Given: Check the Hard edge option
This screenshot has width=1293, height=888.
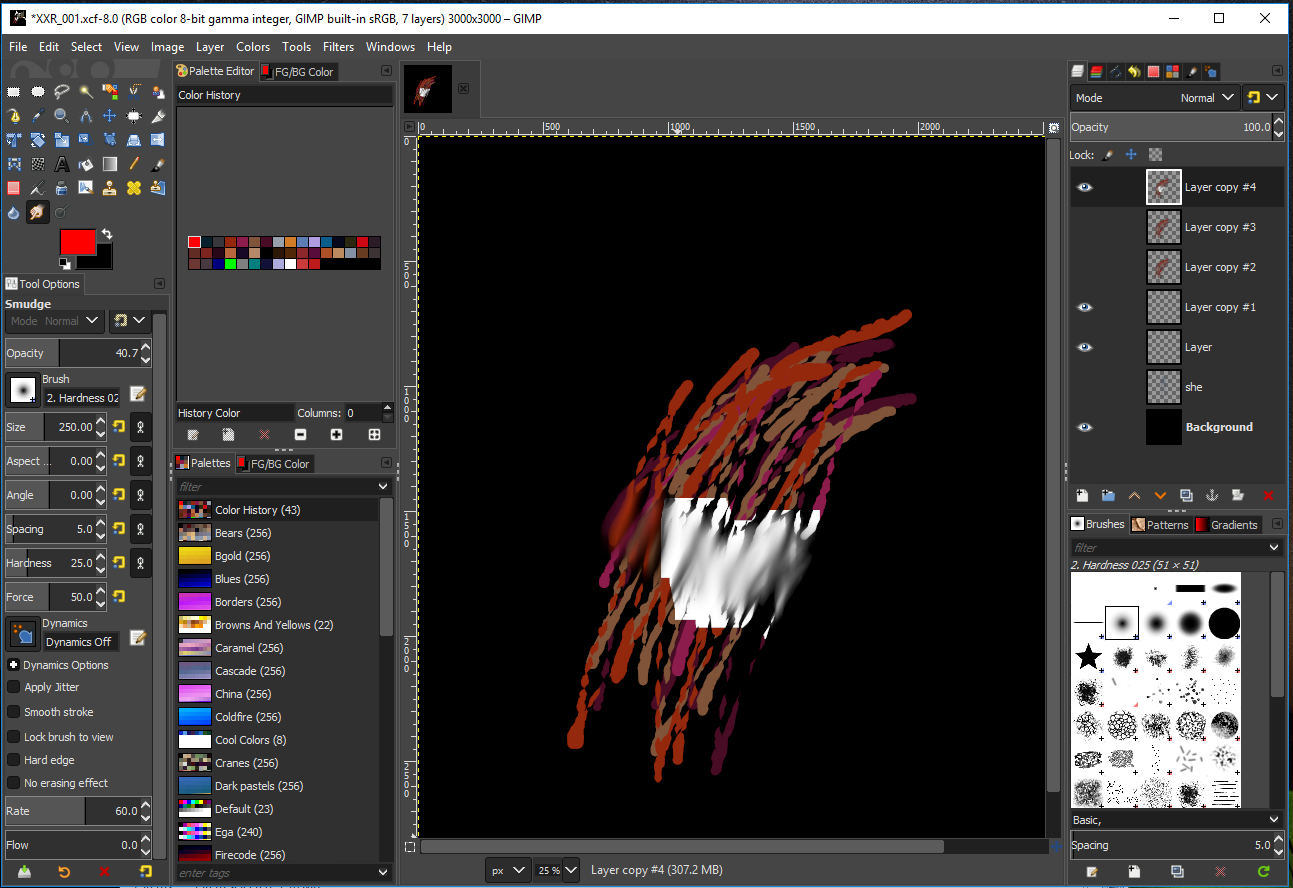Looking at the screenshot, I should click(x=14, y=760).
